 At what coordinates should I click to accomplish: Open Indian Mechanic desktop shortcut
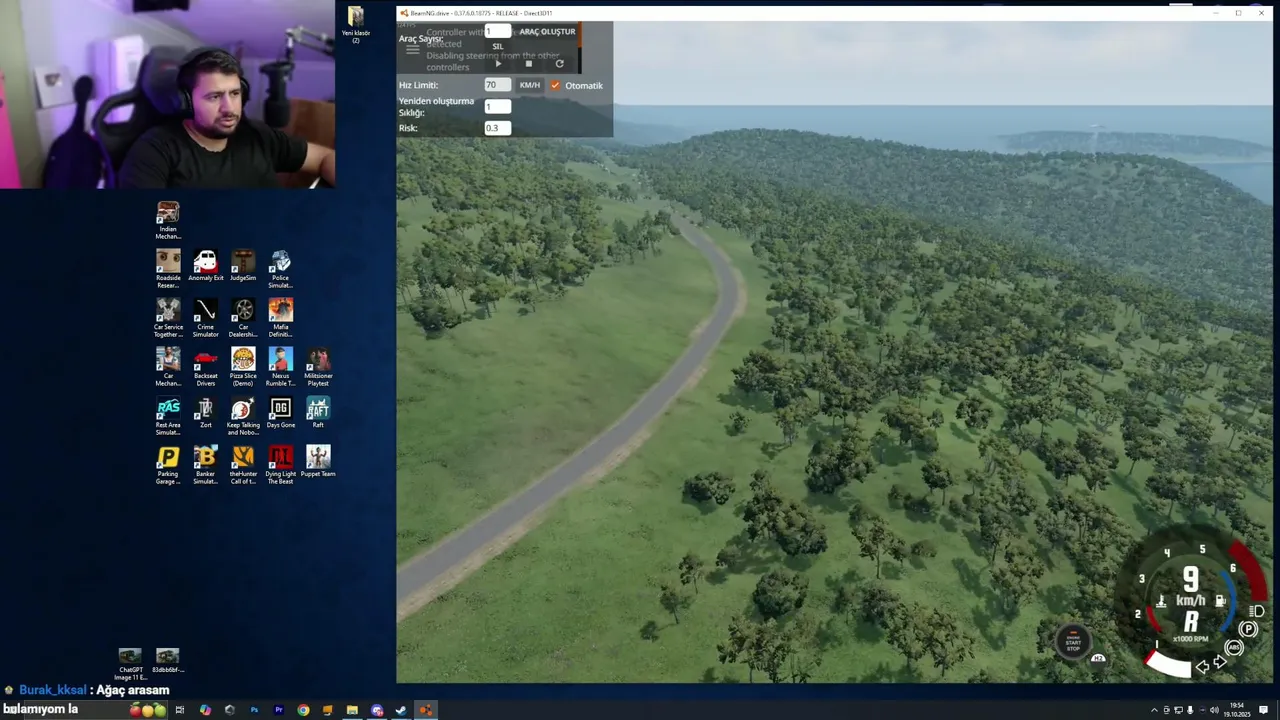(168, 220)
